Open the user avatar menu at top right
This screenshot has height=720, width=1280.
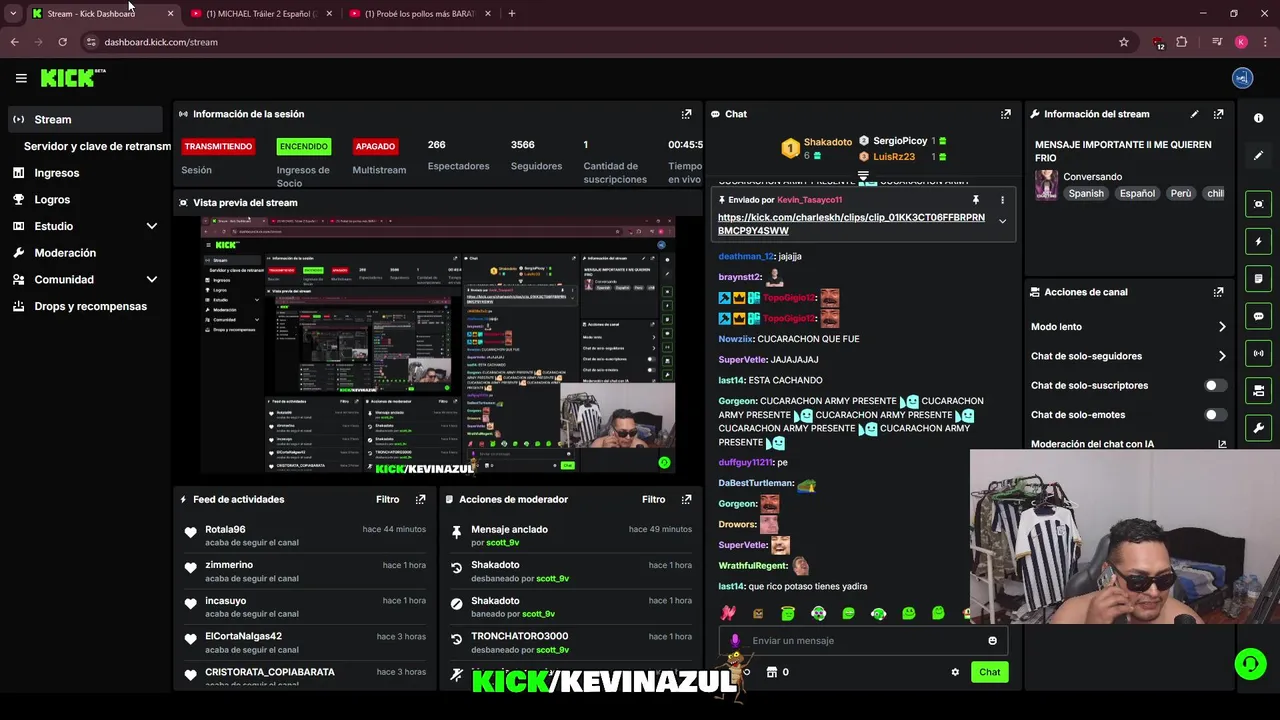[1242, 78]
